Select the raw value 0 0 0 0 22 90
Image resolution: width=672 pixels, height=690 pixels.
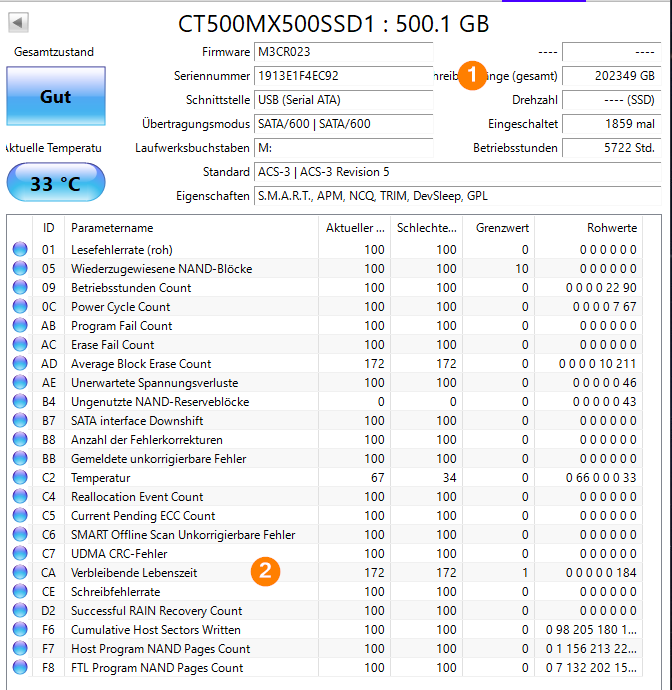coord(601,287)
